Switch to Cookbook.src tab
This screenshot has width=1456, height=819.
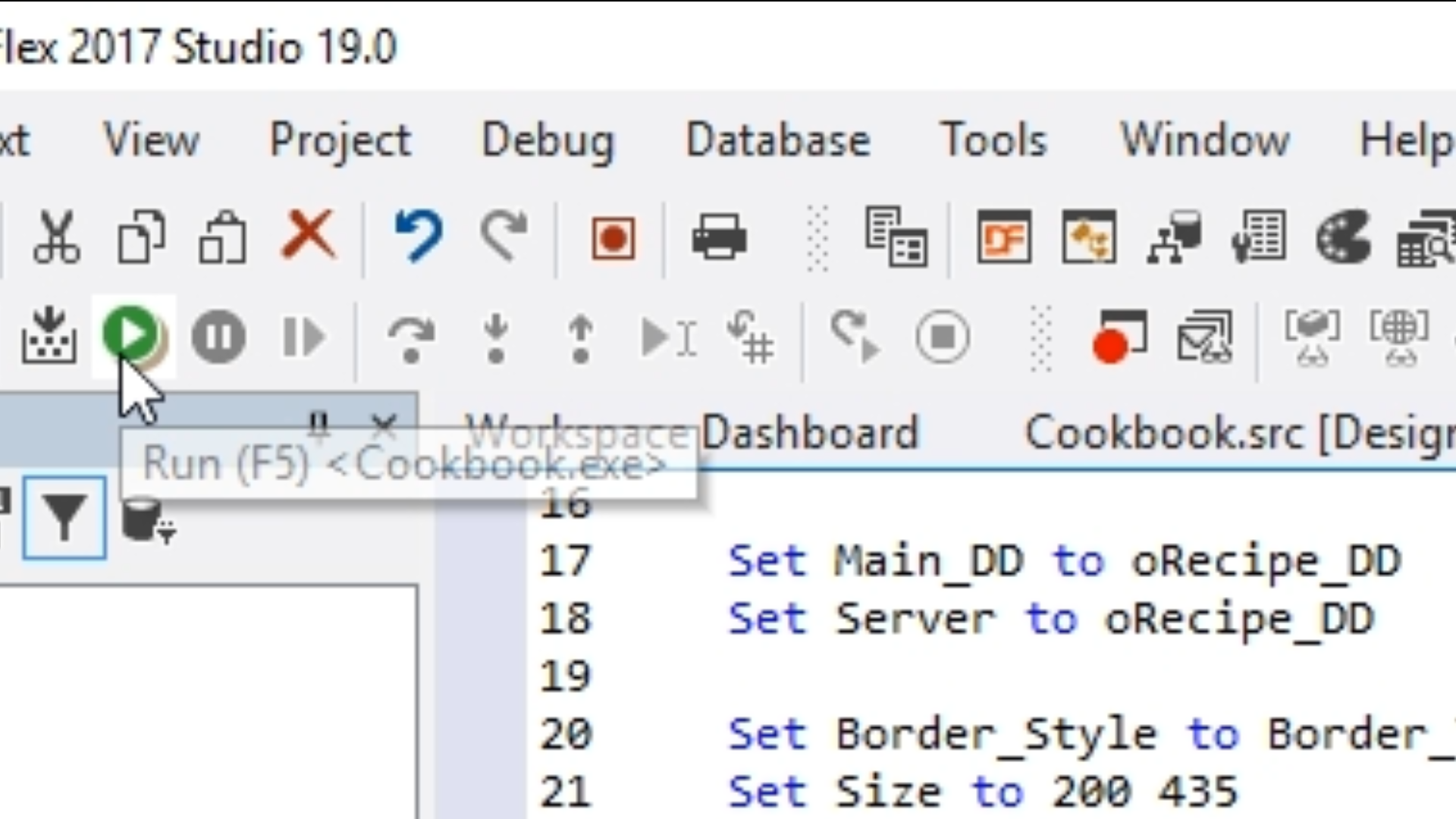tap(1236, 434)
